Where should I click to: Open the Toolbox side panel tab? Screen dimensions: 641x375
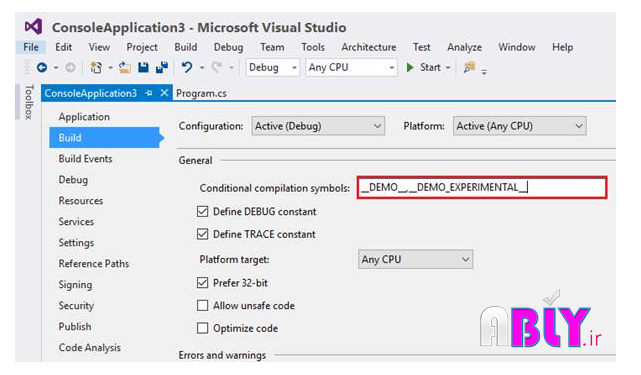tap(28, 102)
